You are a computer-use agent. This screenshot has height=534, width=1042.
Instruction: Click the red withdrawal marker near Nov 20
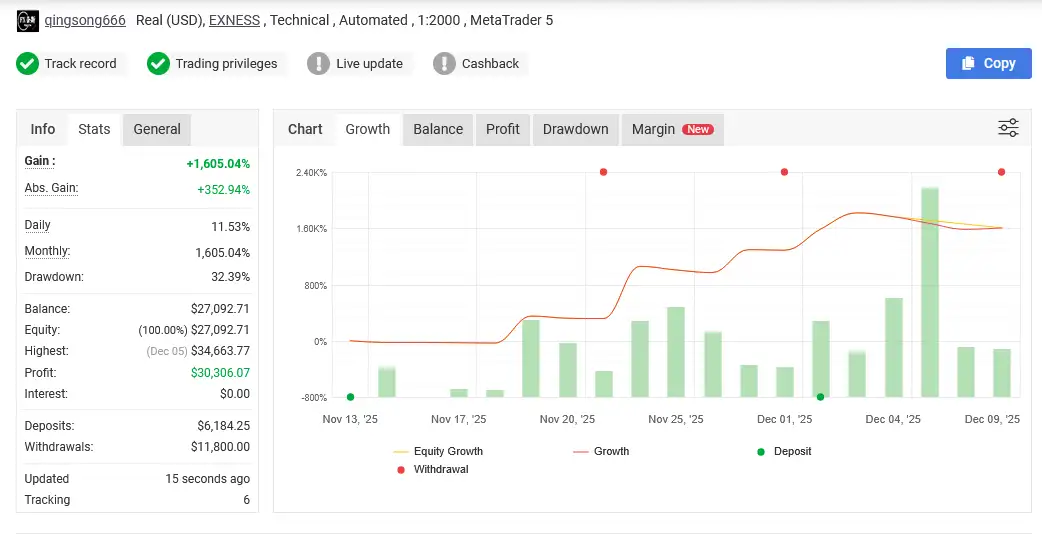click(x=603, y=172)
